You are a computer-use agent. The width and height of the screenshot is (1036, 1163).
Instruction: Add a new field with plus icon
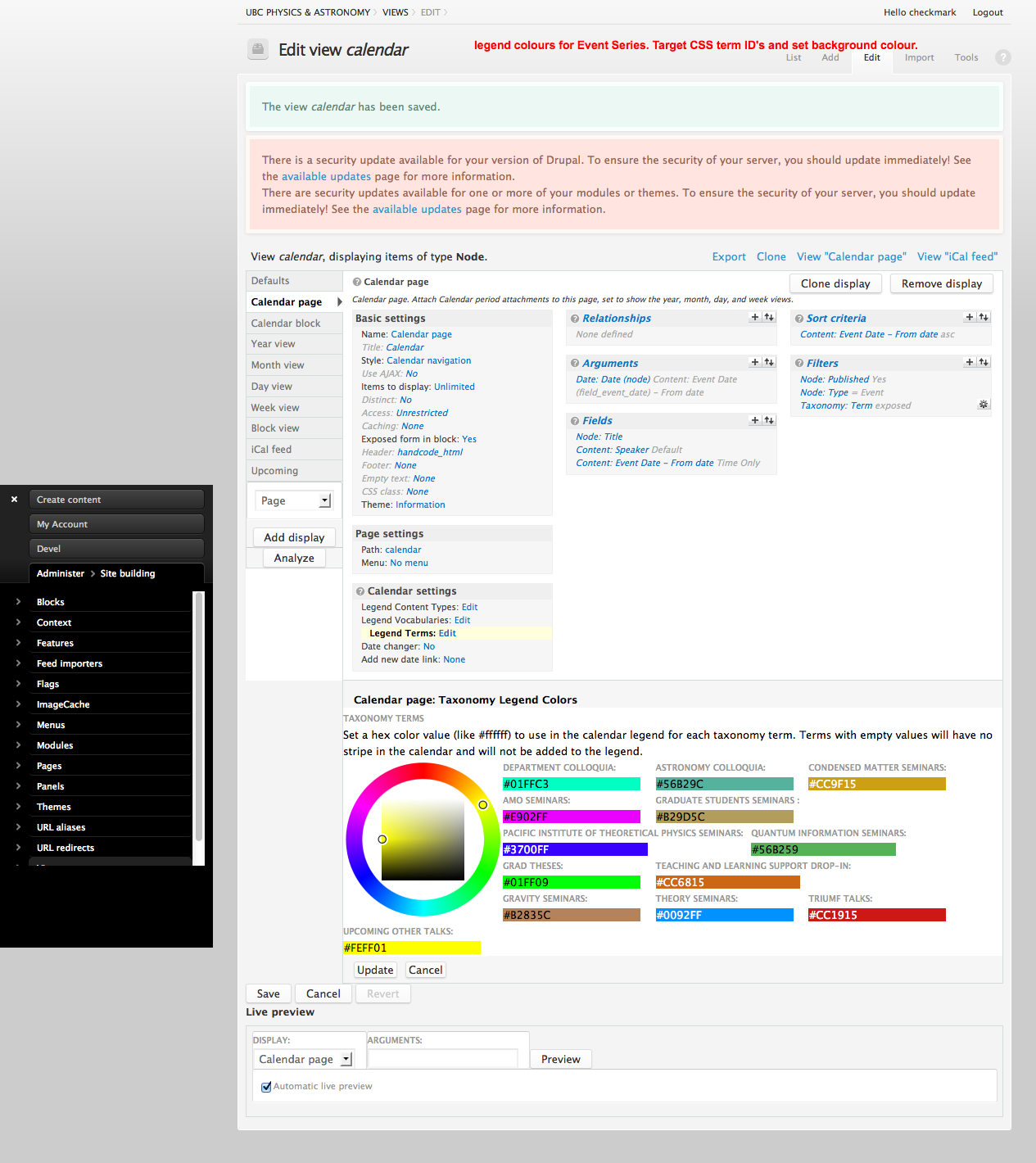click(755, 420)
